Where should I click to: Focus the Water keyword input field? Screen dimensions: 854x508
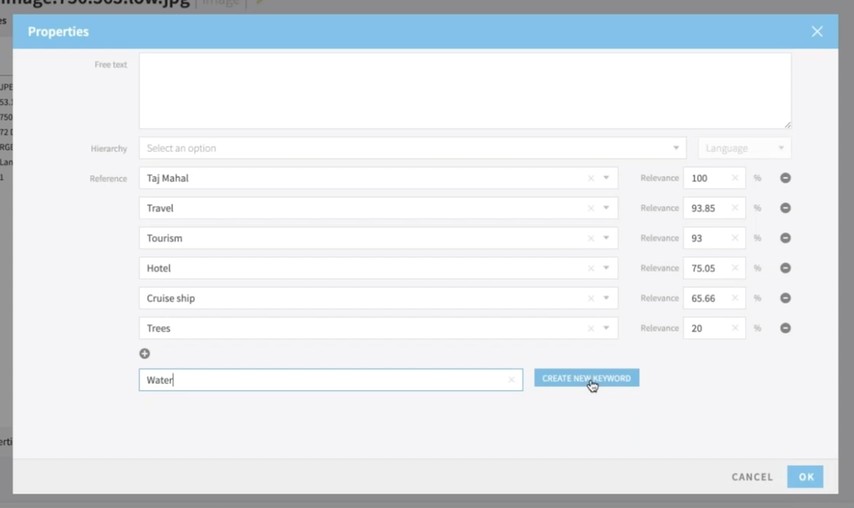tap(331, 380)
